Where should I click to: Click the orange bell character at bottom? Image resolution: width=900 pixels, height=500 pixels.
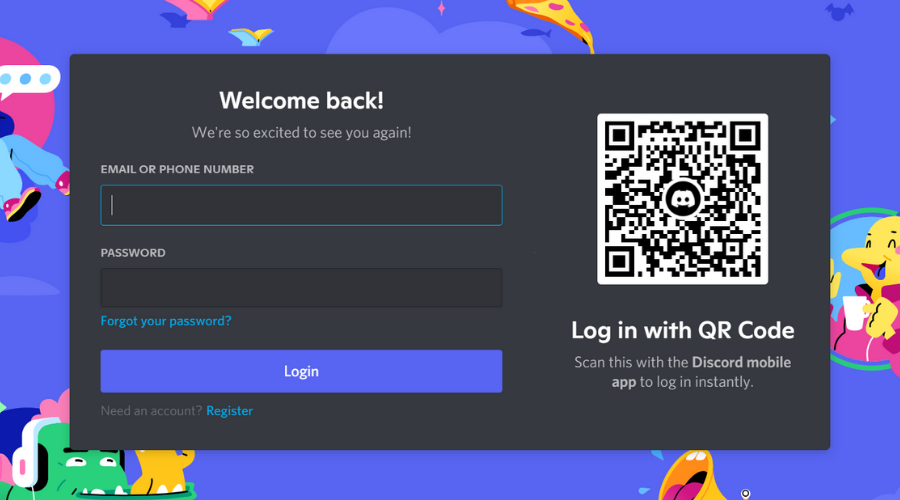pyautogui.click(x=689, y=475)
